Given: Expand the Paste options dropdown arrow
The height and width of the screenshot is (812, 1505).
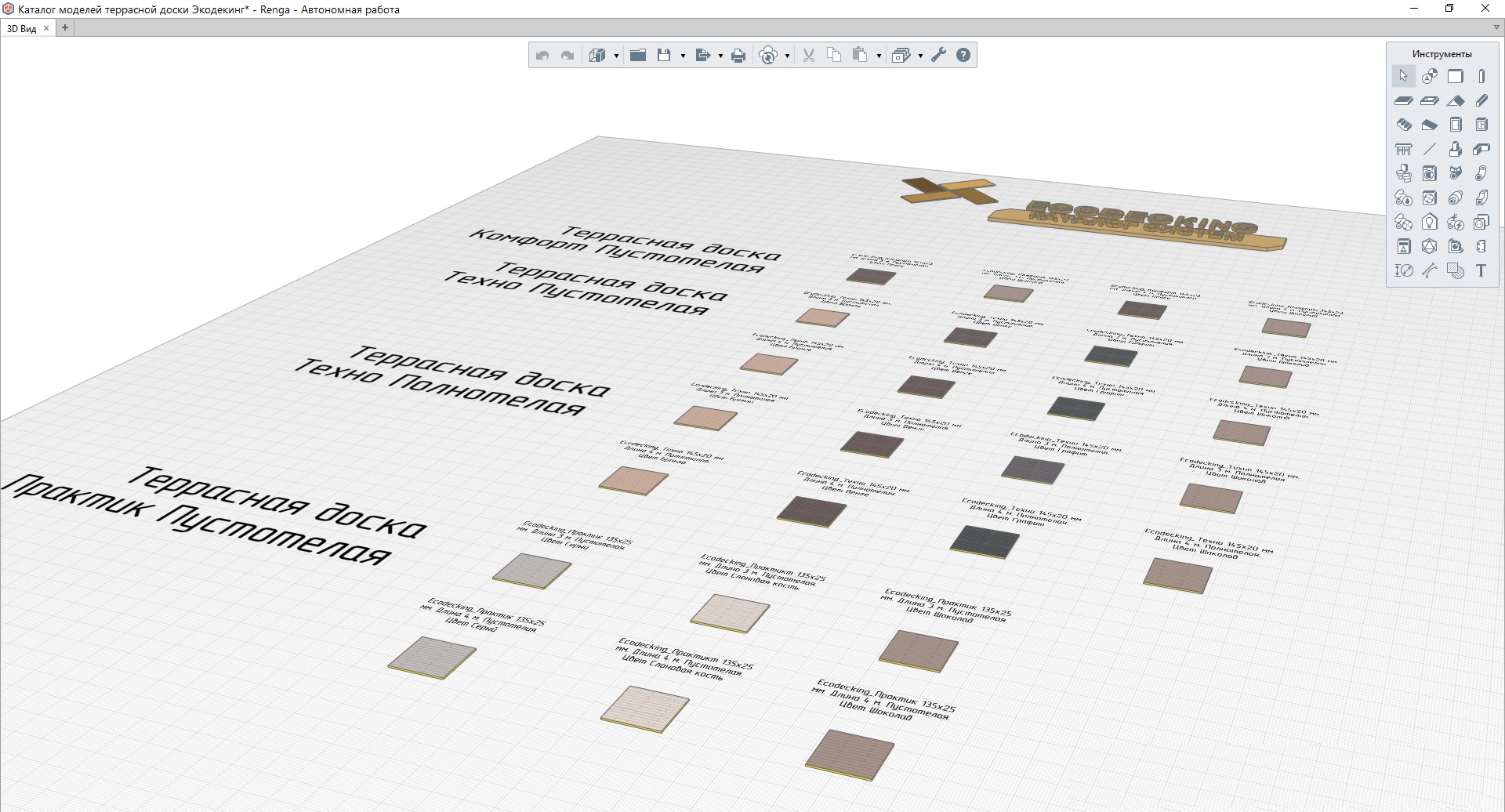Looking at the screenshot, I should tap(879, 56).
